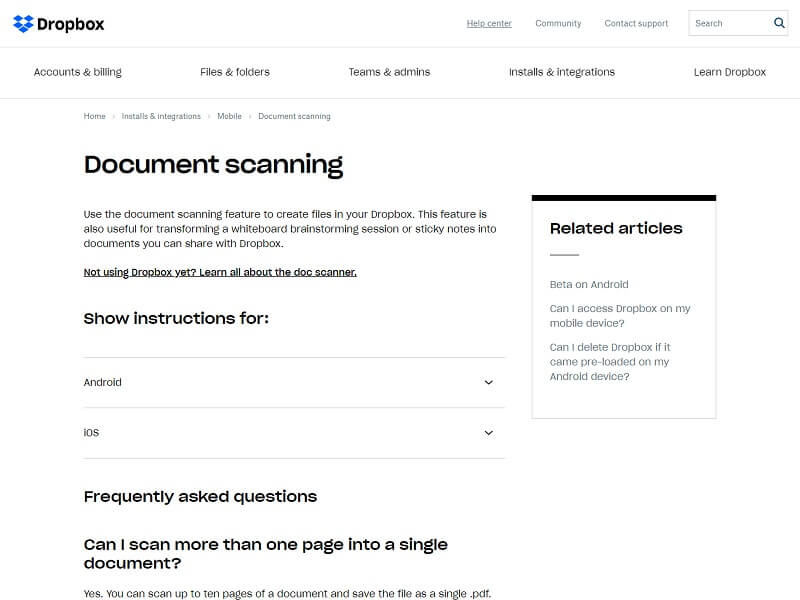Open Contact support link
Image resolution: width=800 pixels, height=600 pixels.
coord(636,23)
